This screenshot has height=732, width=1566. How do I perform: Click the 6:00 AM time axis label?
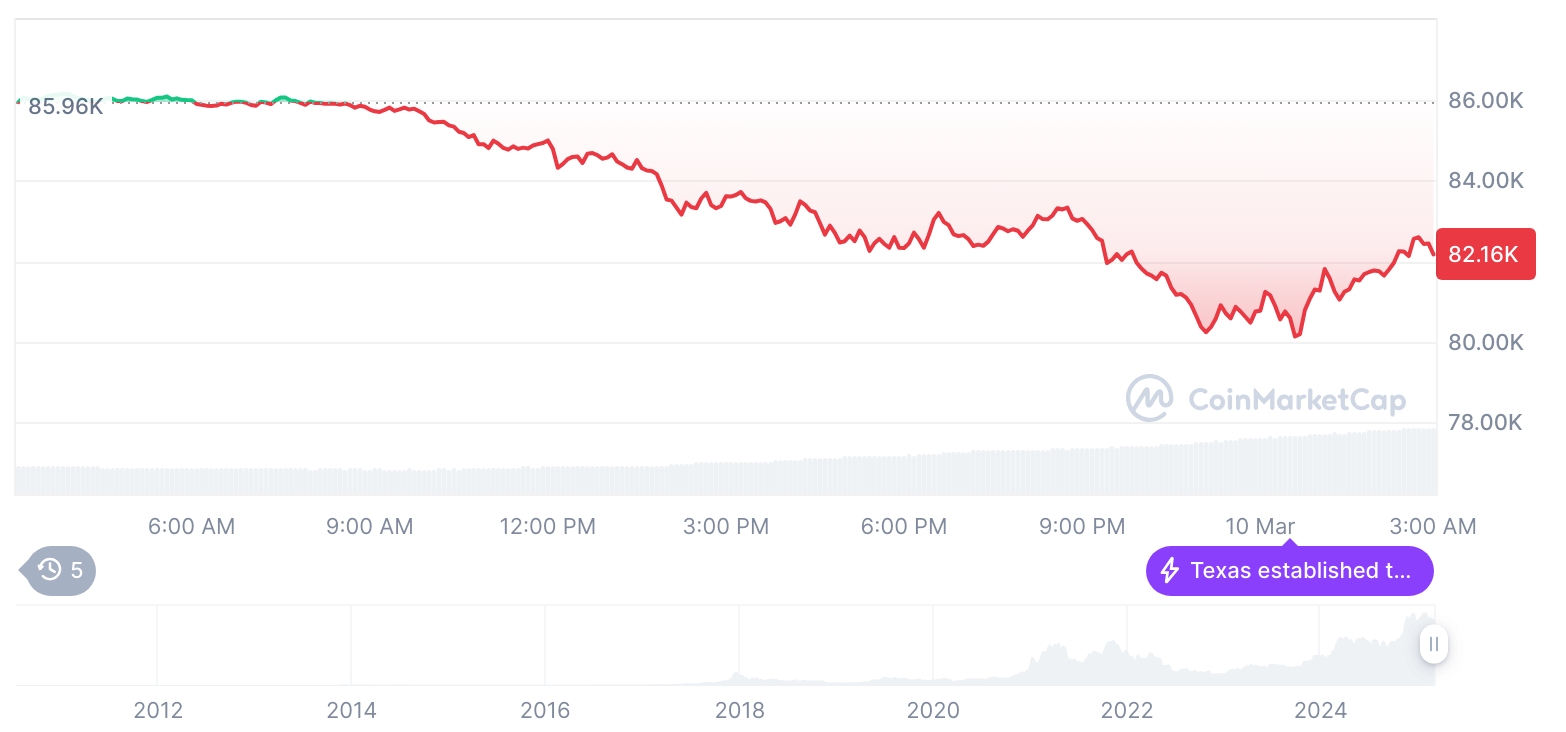(x=191, y=526)
